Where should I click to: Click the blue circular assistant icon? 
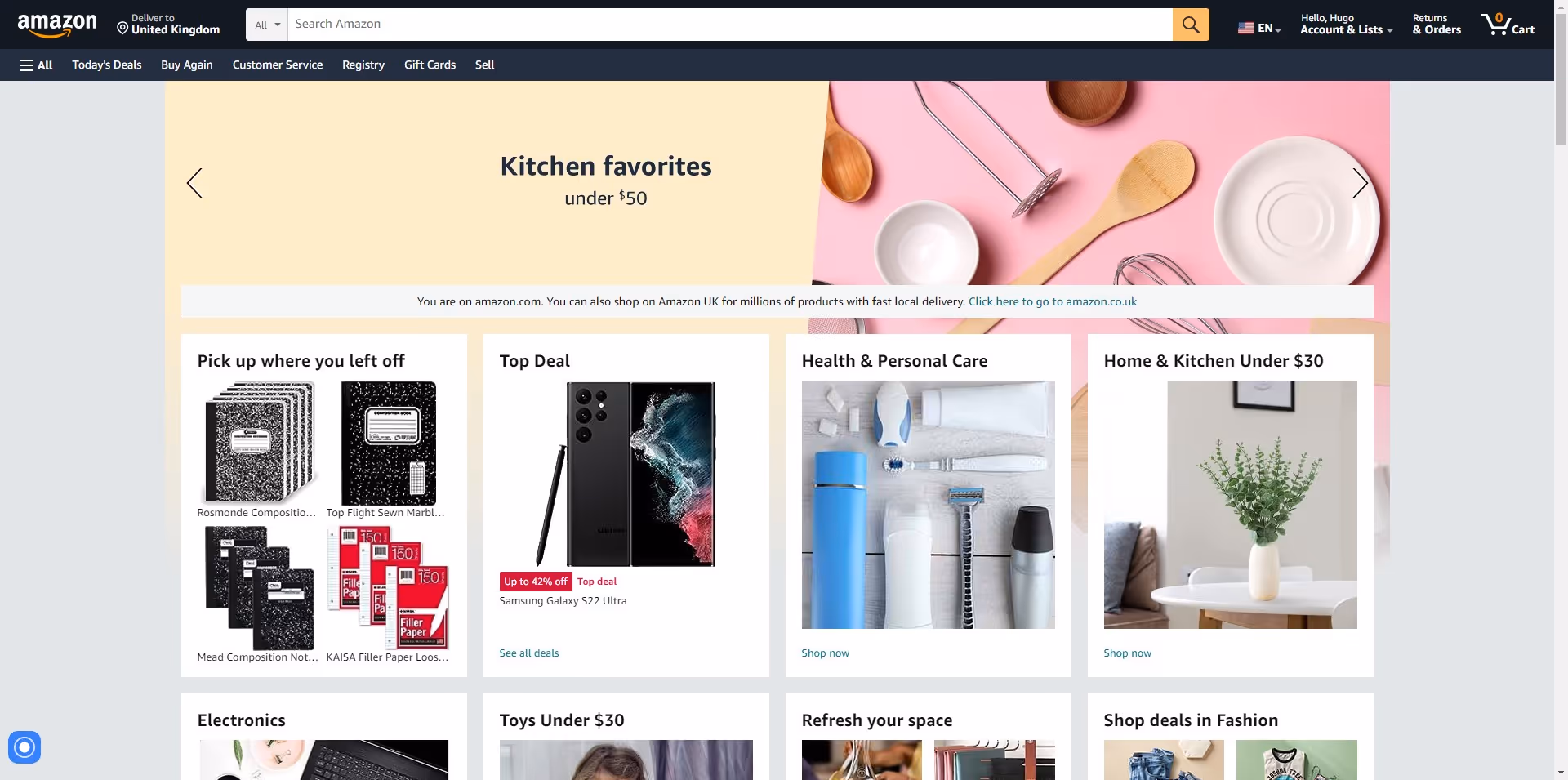tap(24, 747)
